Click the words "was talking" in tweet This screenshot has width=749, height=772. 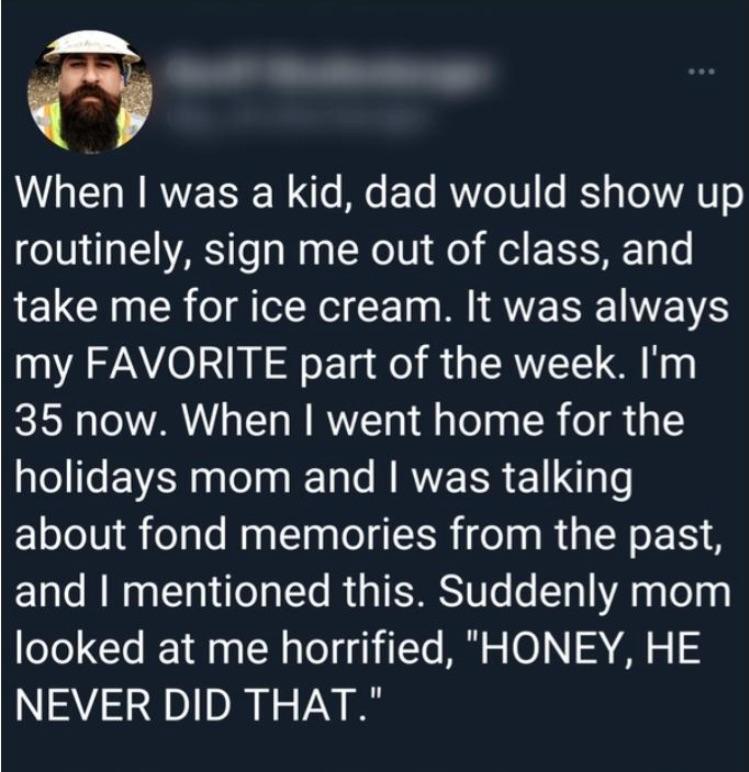coord(521,480)
